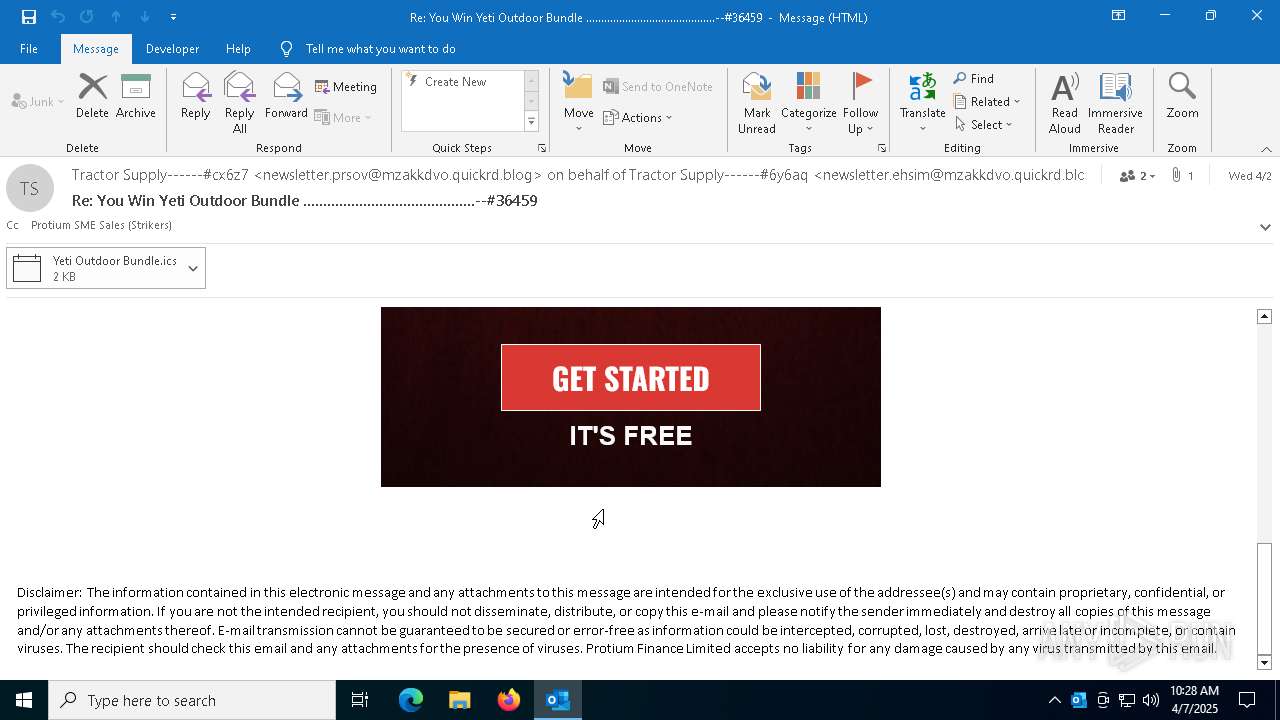The height and width of the screenshot is (720, 1280).
Task: Go to previous item with up arrow
Action: pyautogui.click(x=116, y=16)
